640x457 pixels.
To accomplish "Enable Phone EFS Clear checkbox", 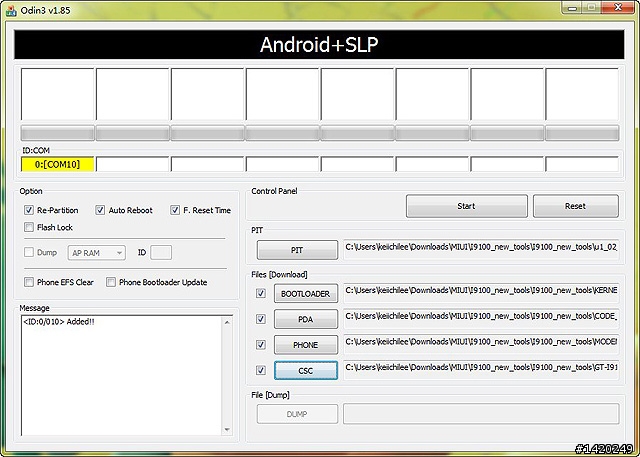I will coord(29,282).
